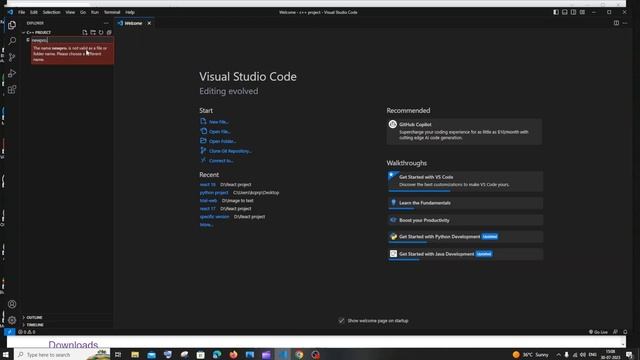The width and height of the screenshot is (640, 360).
Task: Open the Run menu
Action: coord(95,12)
